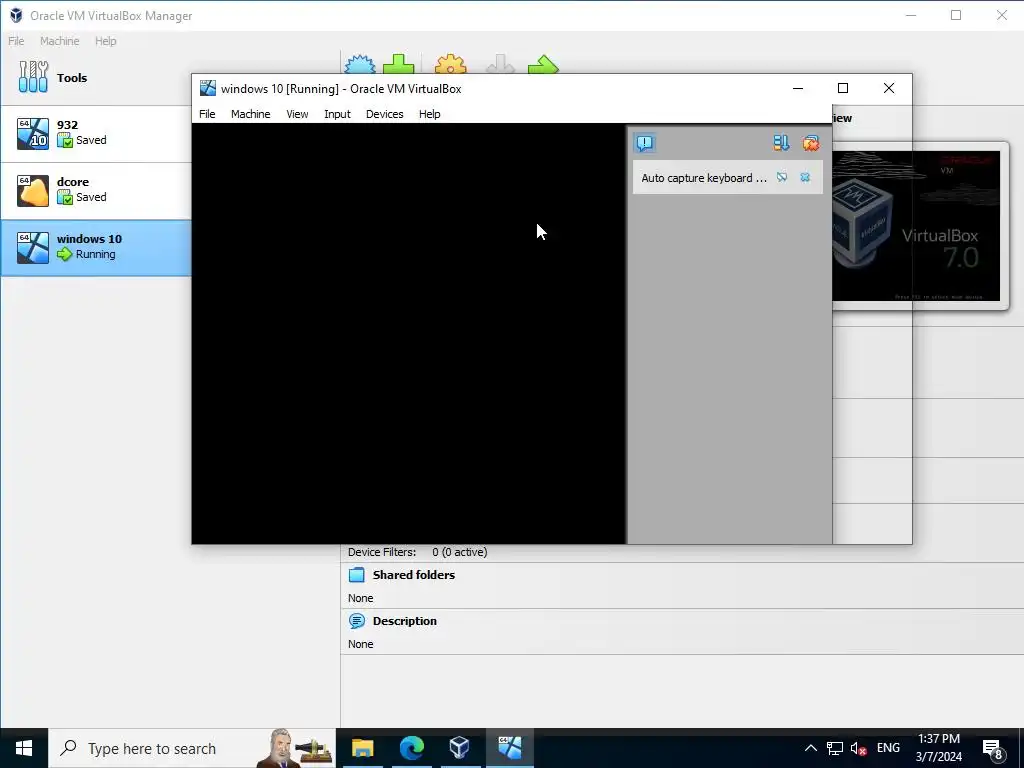Click the search box illustration image
This screenshot has width=1024, height=768.
295,748
